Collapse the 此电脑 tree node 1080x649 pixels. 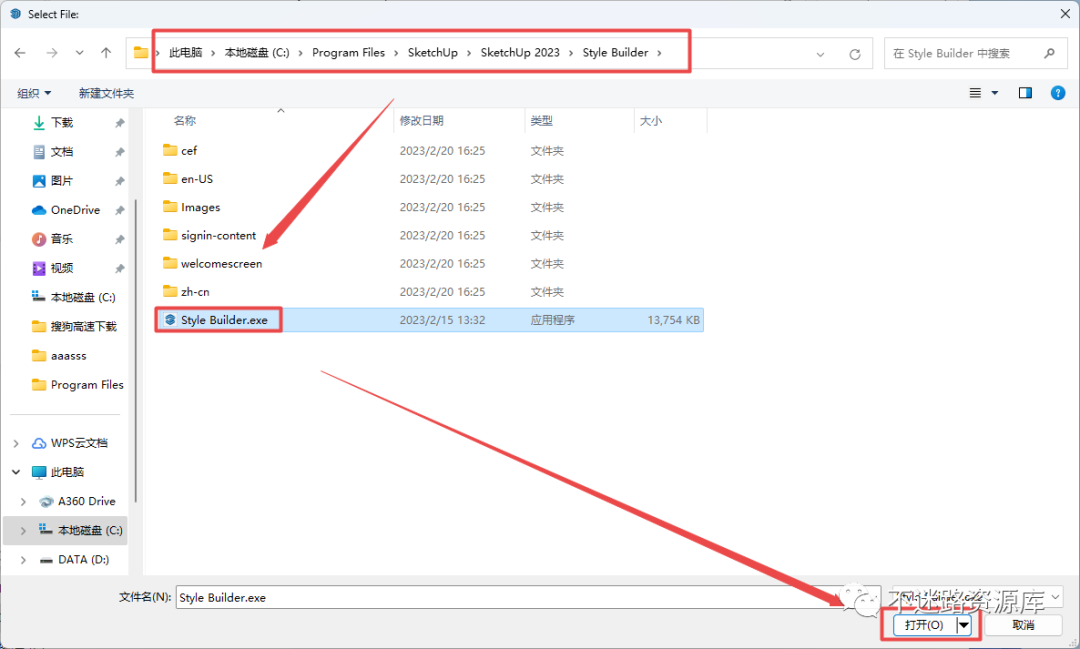tap(16, 472)
